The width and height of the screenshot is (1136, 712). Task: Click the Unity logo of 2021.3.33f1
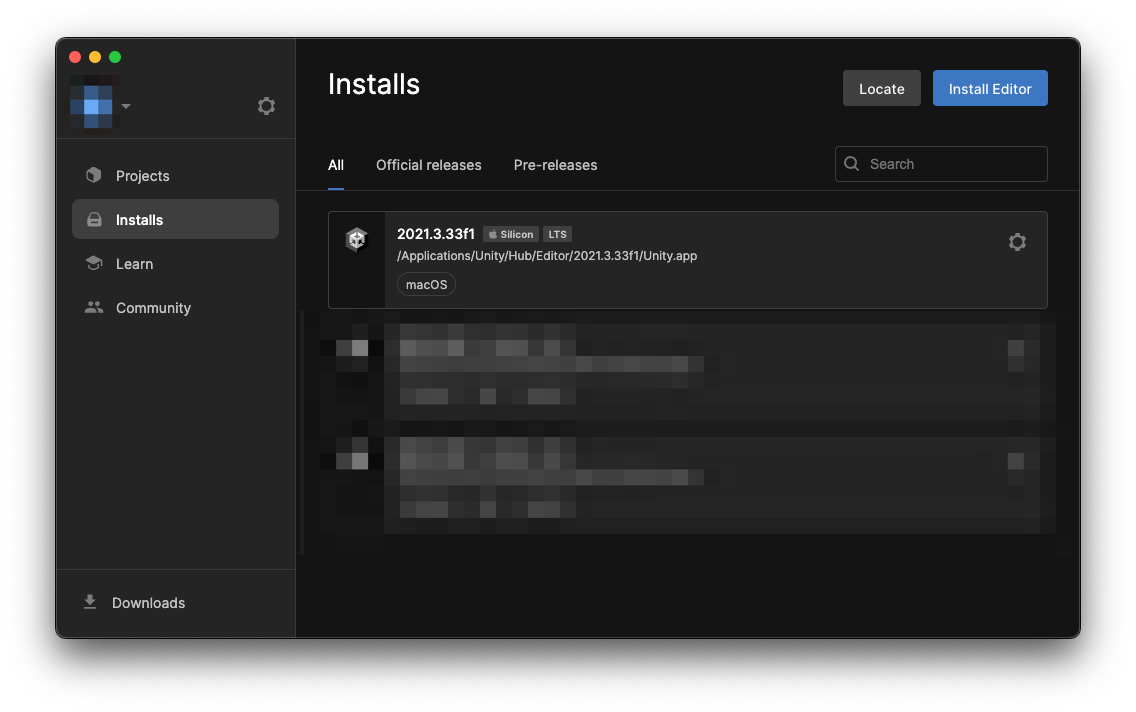[x=356, y=239]
